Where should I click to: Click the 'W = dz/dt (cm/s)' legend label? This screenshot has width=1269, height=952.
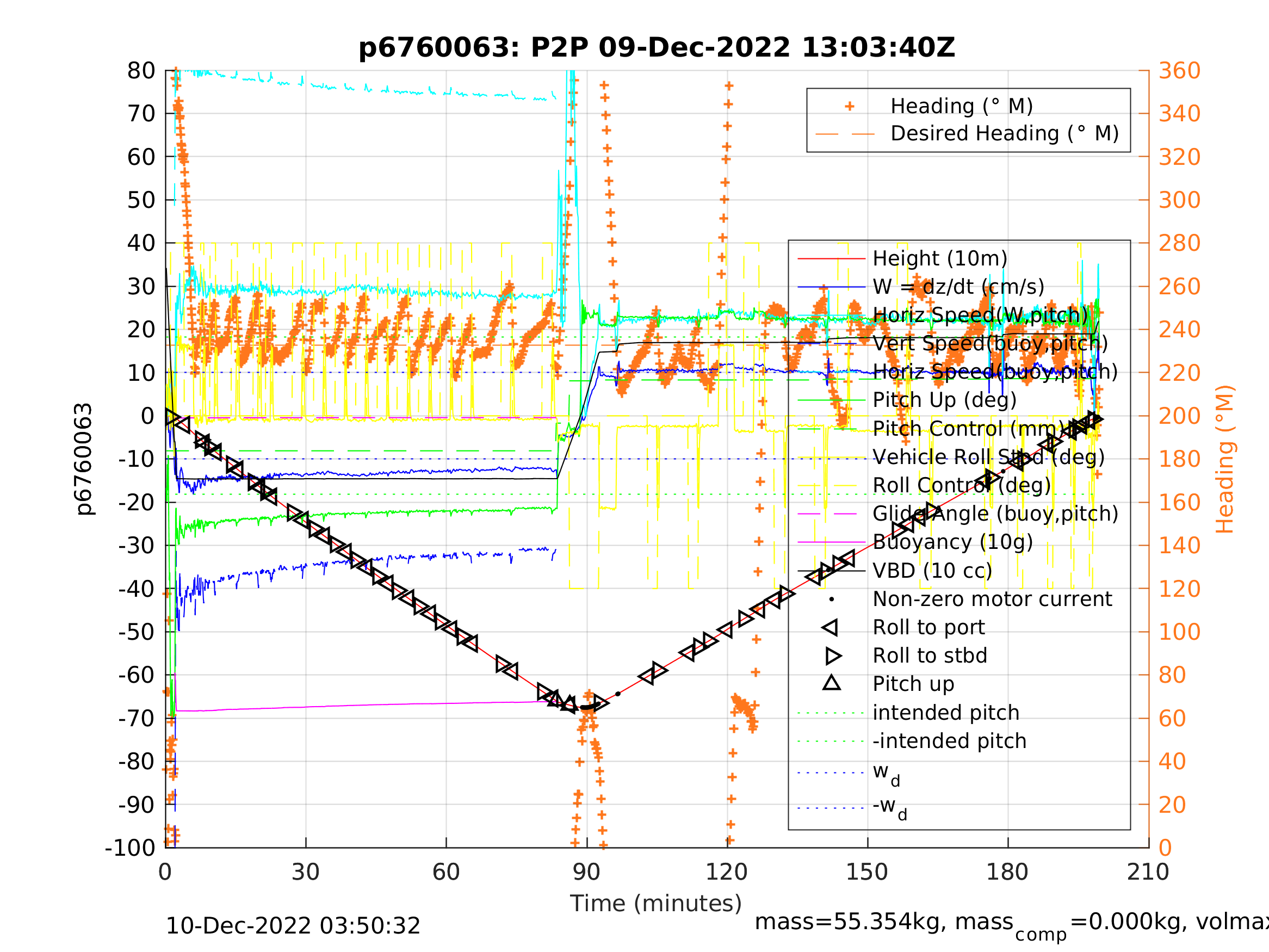click(x=958, y=287)
